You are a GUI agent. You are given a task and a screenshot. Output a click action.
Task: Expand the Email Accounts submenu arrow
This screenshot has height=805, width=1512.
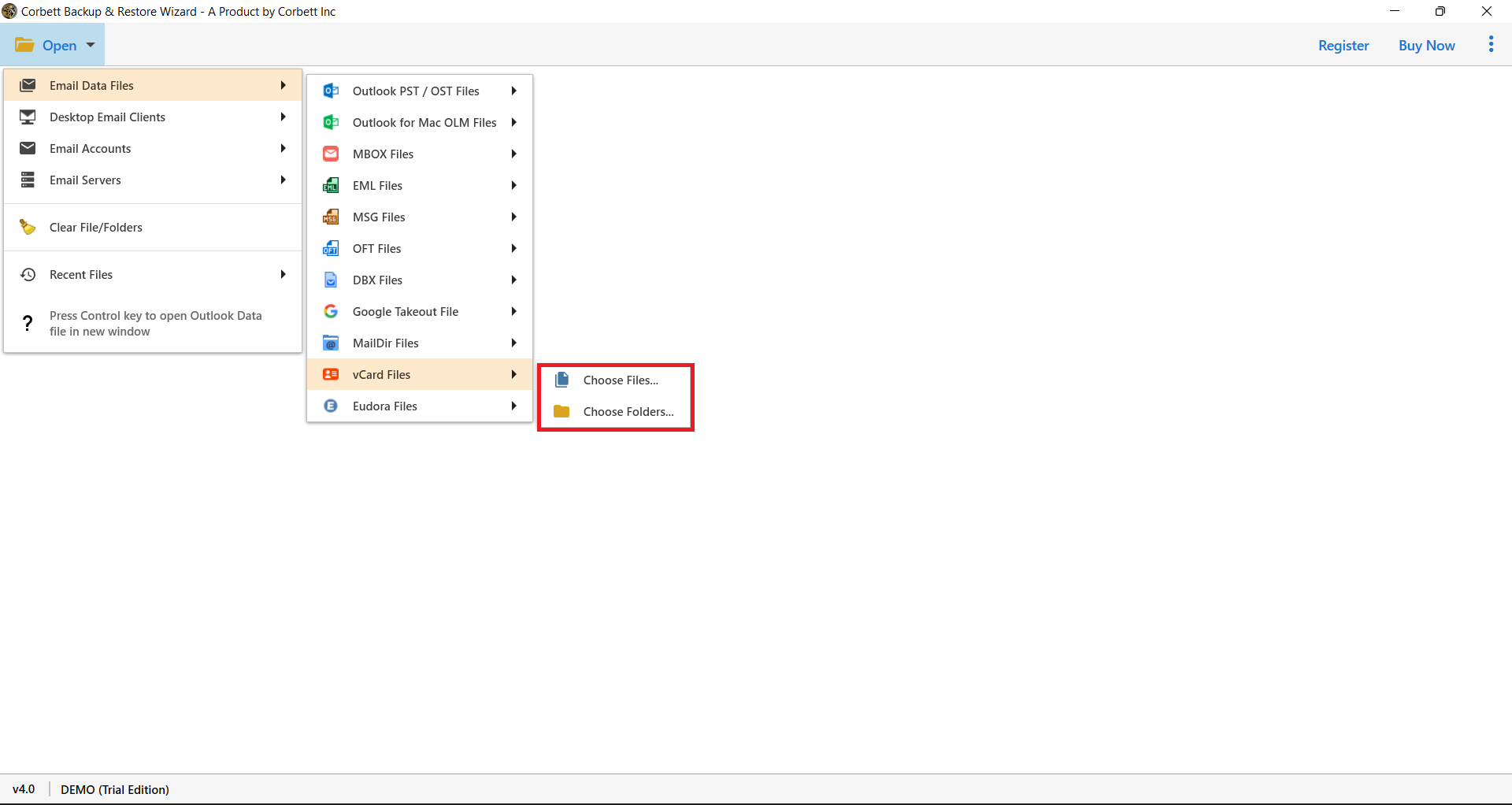coord(283,148)
